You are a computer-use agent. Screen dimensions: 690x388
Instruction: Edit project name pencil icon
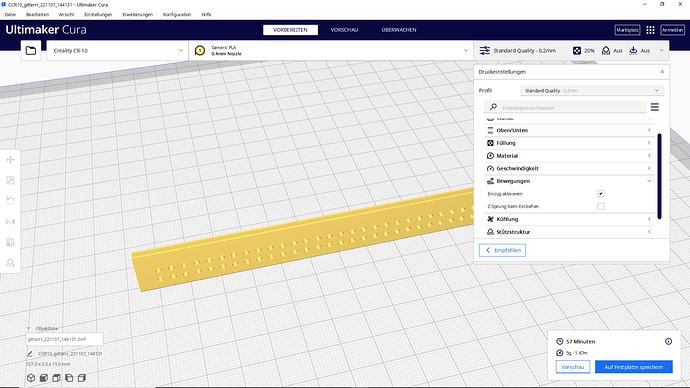pos(29,353)
